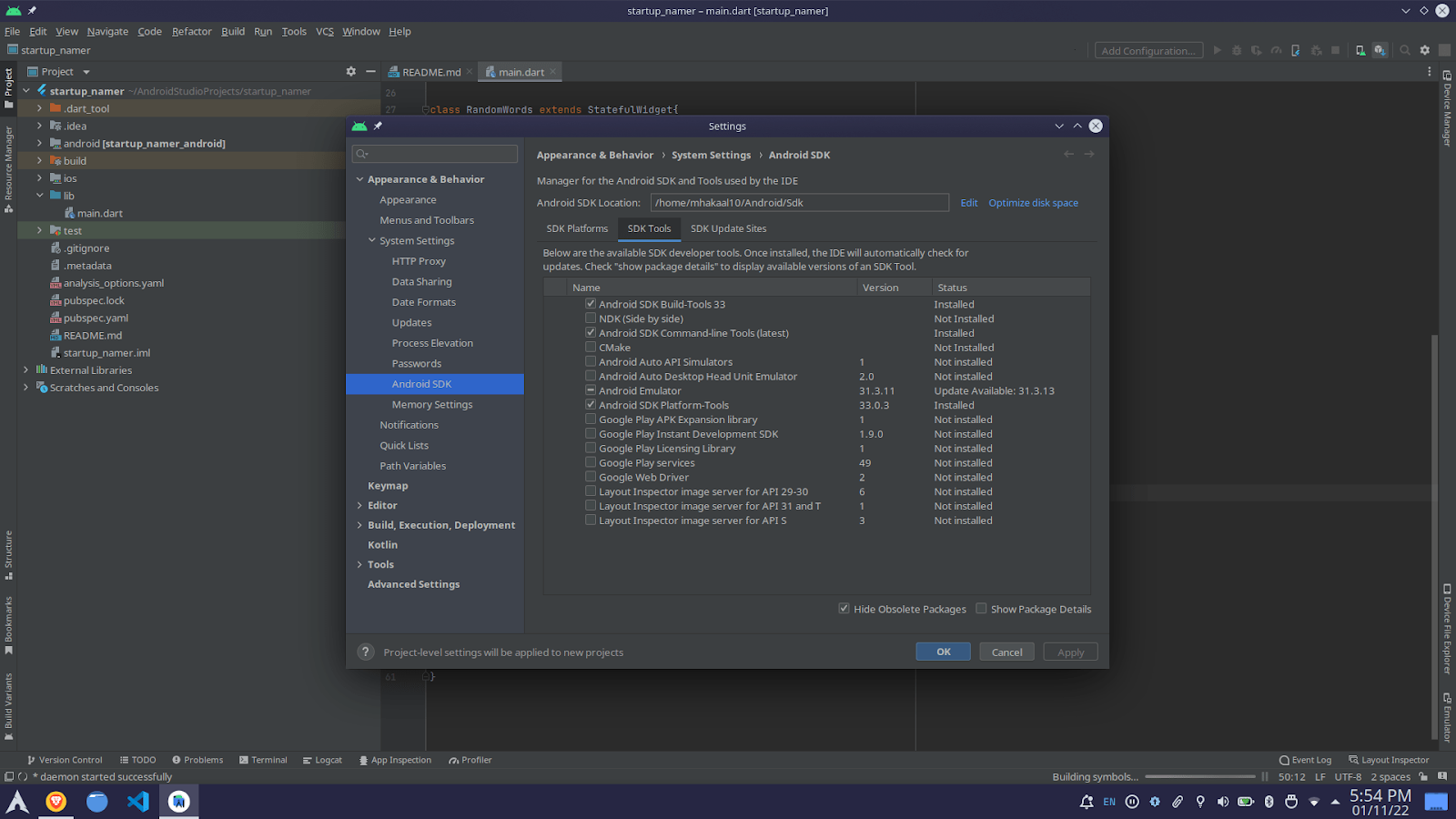Open the Emulator side panel
Screen dimensions: 1456x819
[x=1447, y=718]
